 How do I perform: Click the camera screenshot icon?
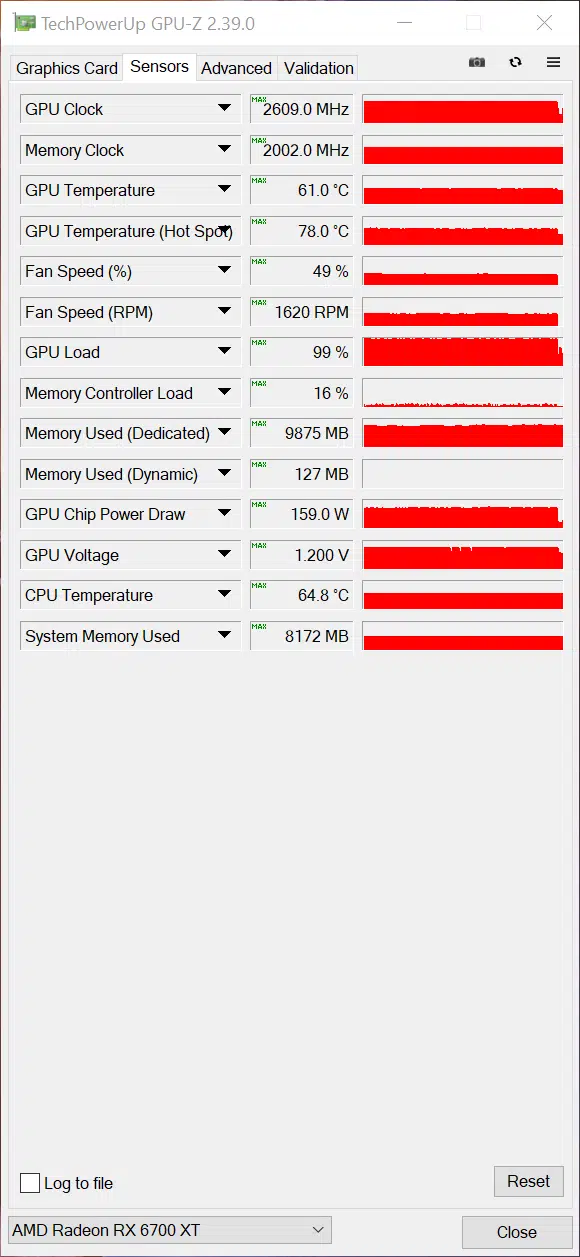[477, 62]
